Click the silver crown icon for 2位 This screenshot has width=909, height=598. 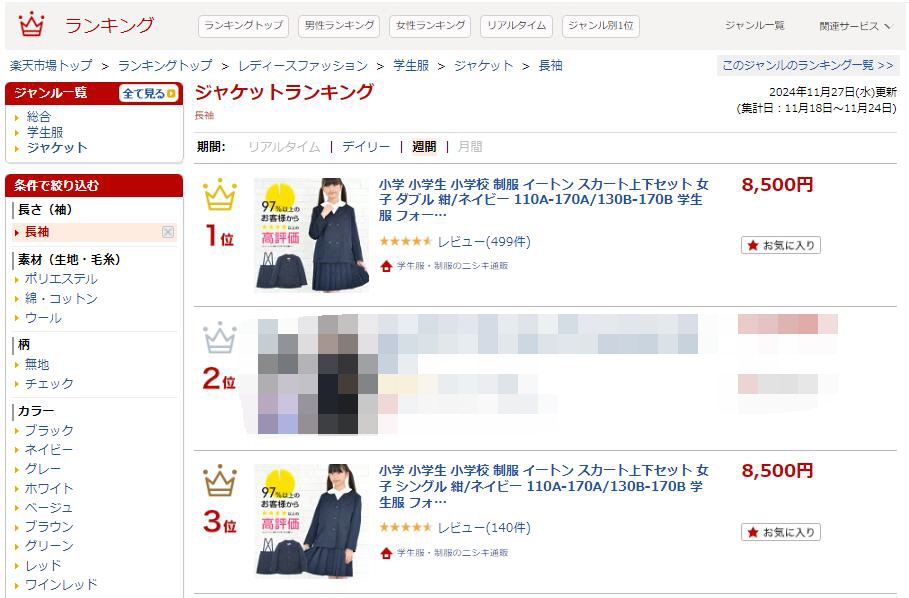[220, 338]
